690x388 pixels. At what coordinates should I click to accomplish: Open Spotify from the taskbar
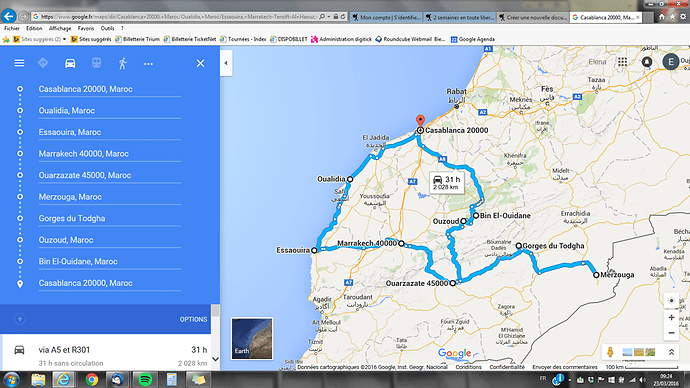pos(145,380)
